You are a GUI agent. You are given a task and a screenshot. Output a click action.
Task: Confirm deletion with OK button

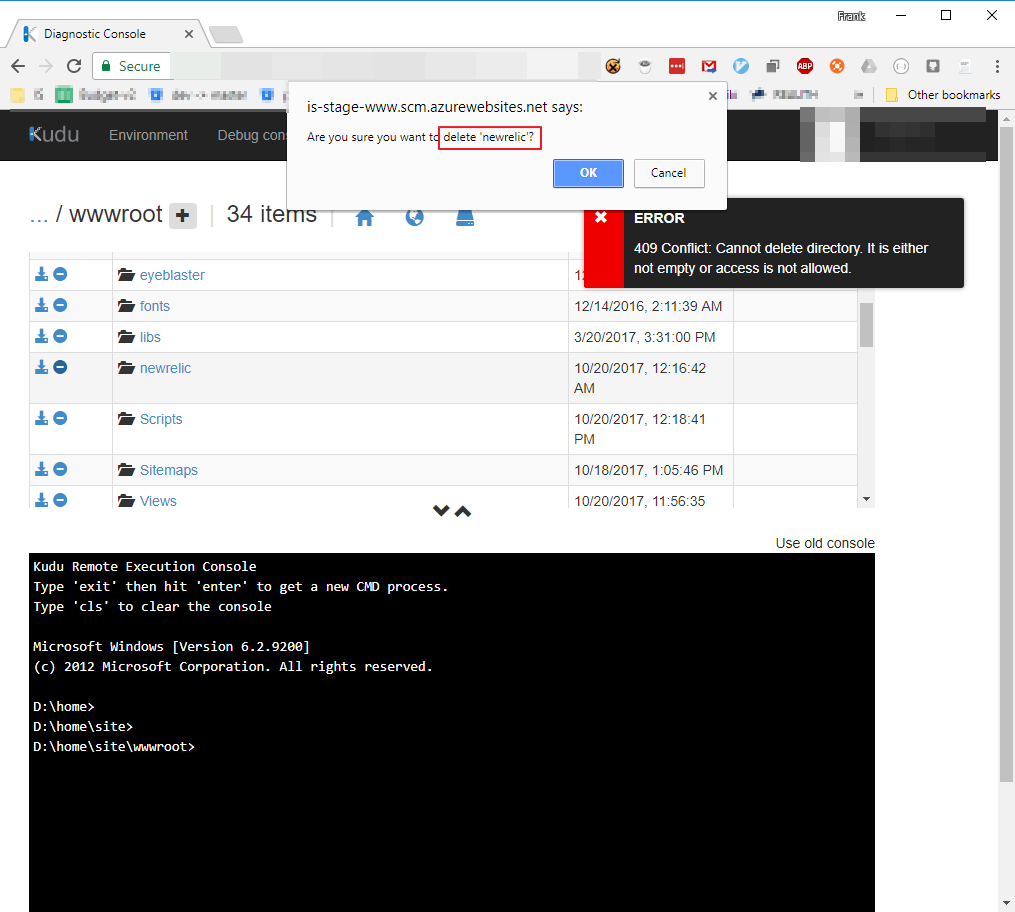[x=588, y=173]
